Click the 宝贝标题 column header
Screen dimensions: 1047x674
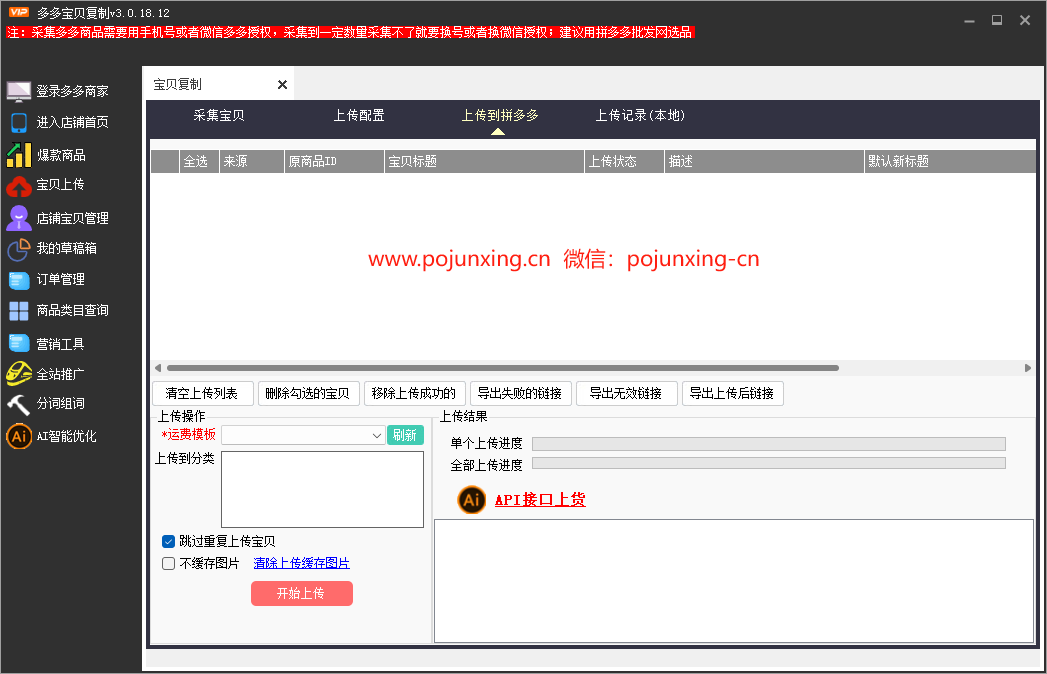484,162
